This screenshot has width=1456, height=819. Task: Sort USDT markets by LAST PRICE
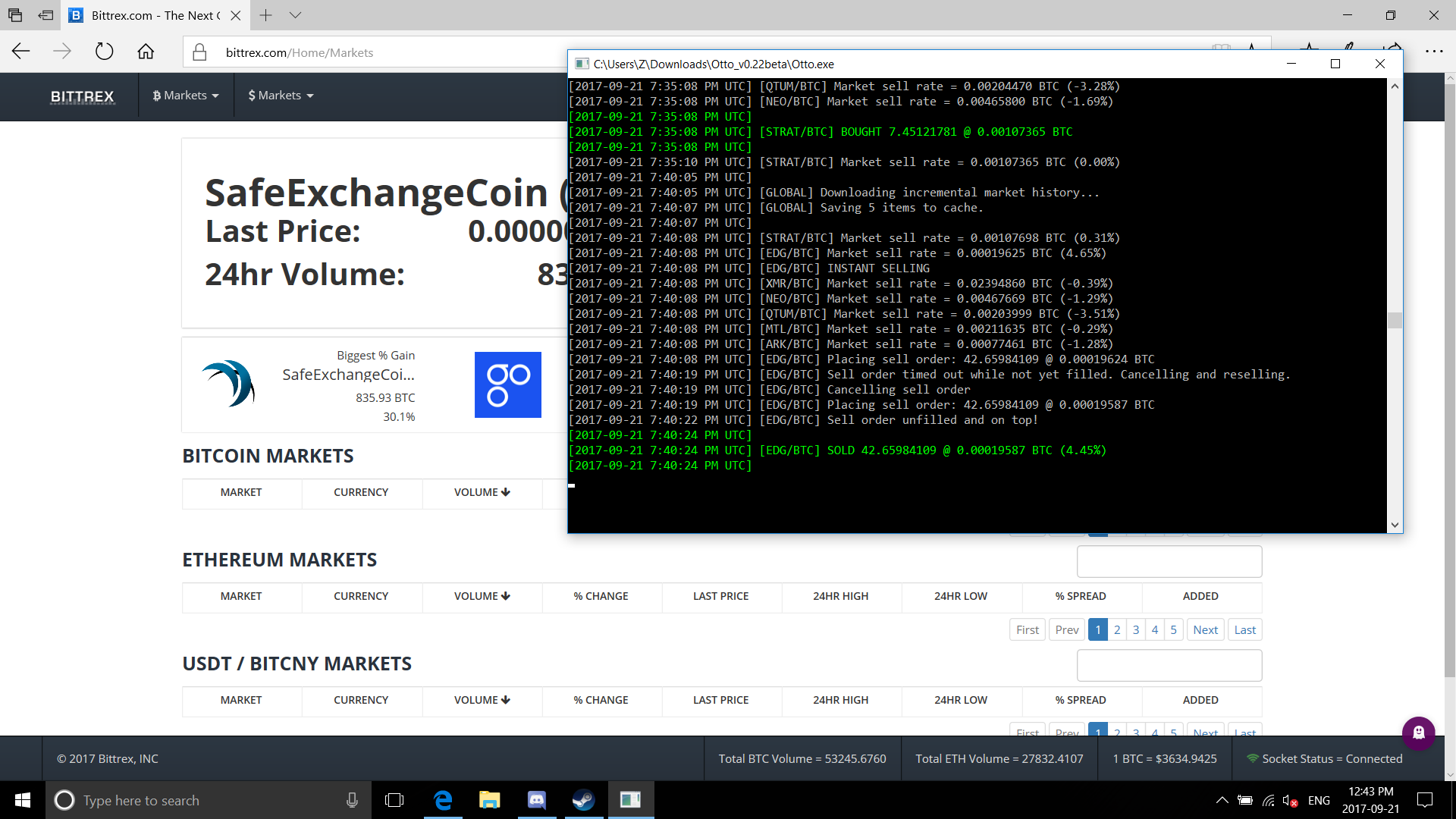(721, 700)
